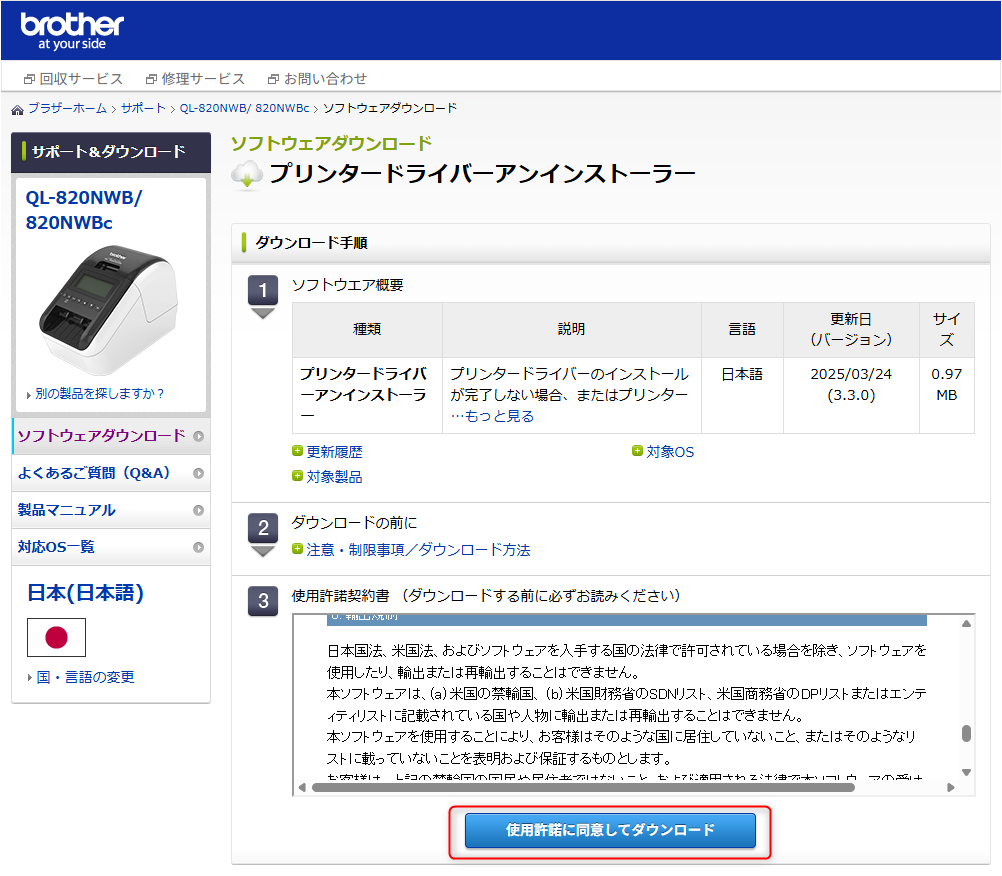Screen dimensions: 1002x876
Task: Click the 日本語 language cell
Action: 742,396
